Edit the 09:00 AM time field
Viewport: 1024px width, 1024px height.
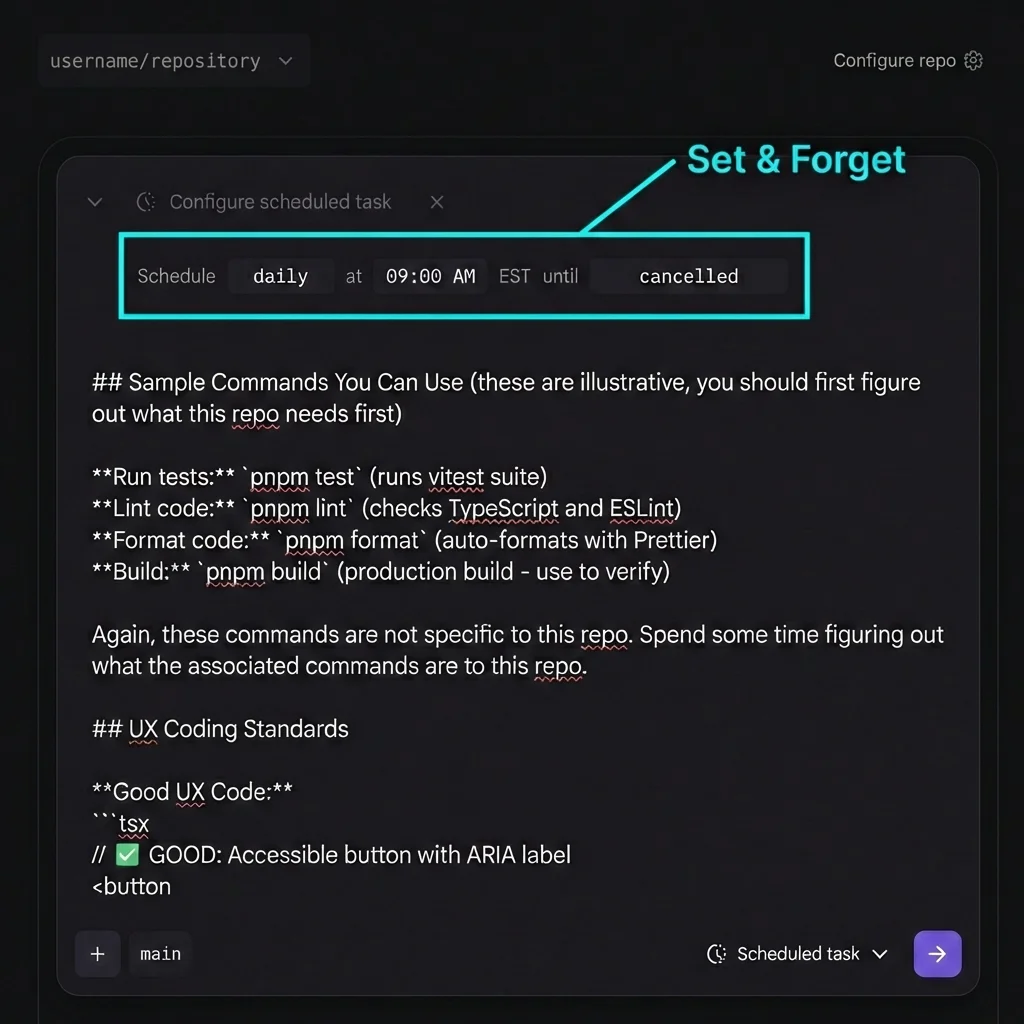[430, 276]
